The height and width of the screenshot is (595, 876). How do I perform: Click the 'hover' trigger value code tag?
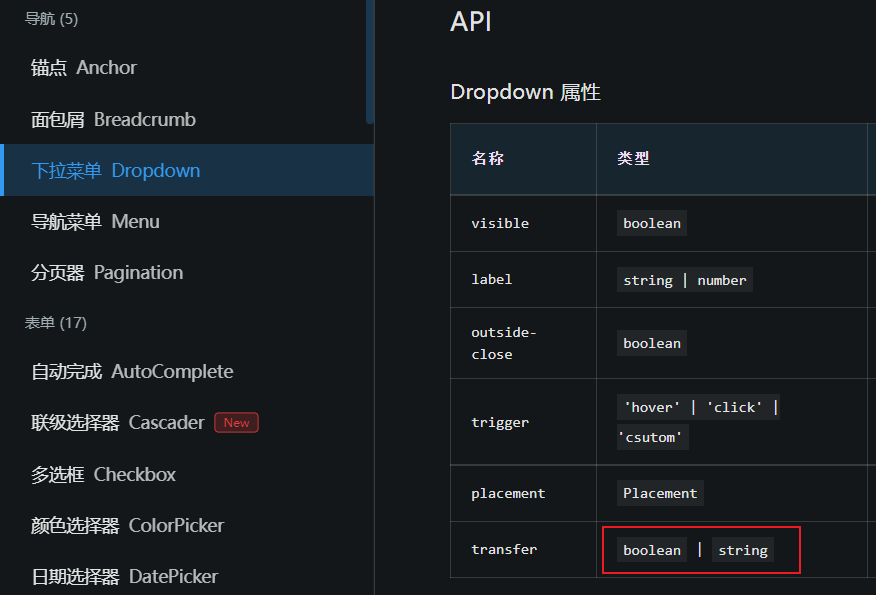pyautogui.click(x=651, y=406)
